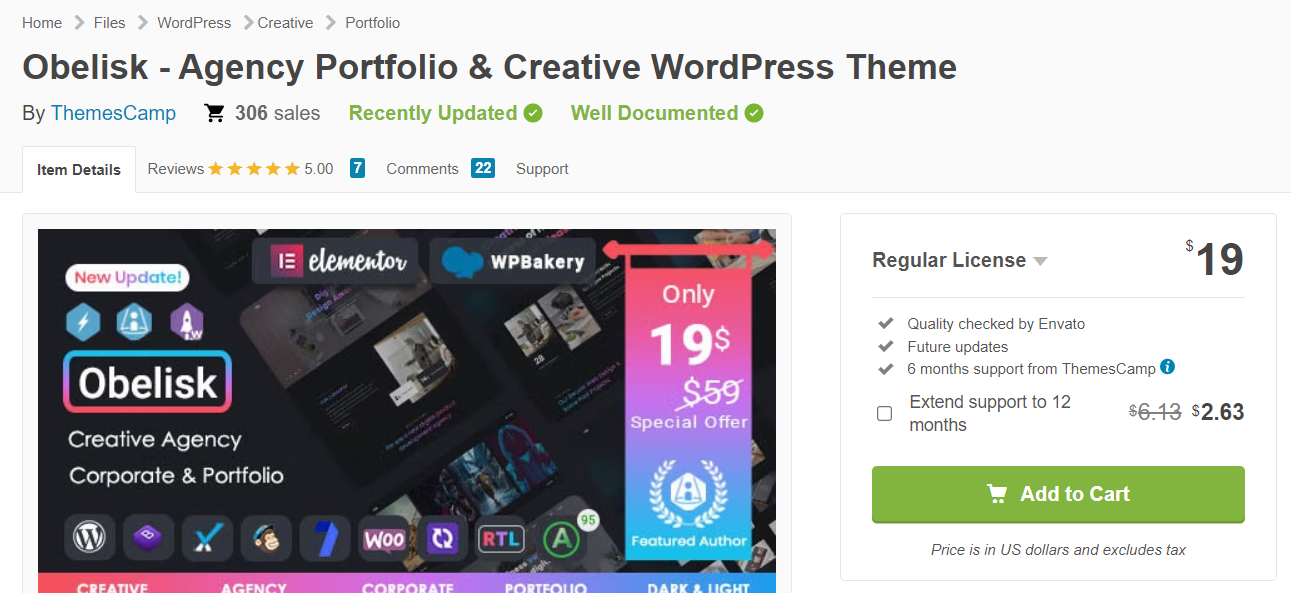
Task: Click the shopping cart sales icon
Action: click(214, 113)
